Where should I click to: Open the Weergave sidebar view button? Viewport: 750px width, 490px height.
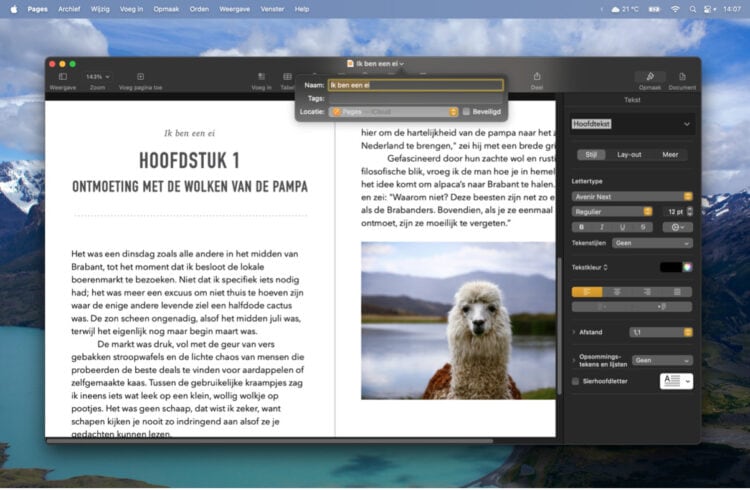click(62, 77)
